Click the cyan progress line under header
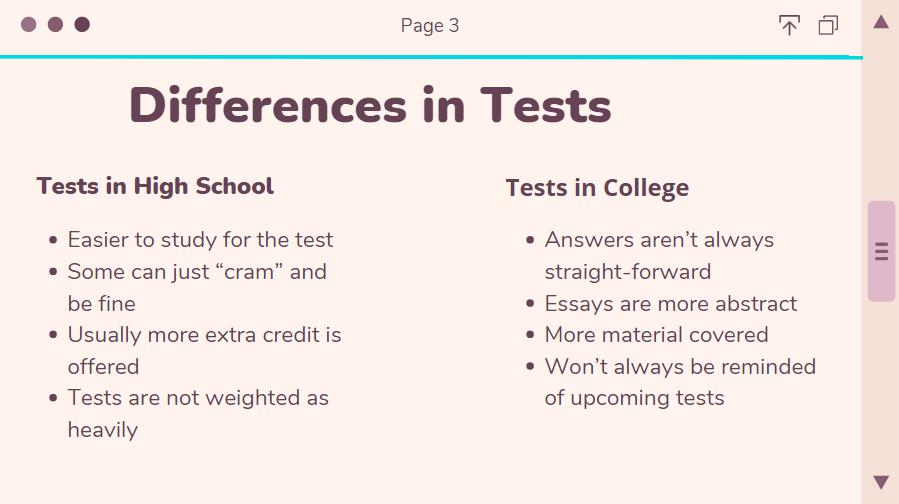This screenshot has width=899, height=504. [x=431, y=57]
